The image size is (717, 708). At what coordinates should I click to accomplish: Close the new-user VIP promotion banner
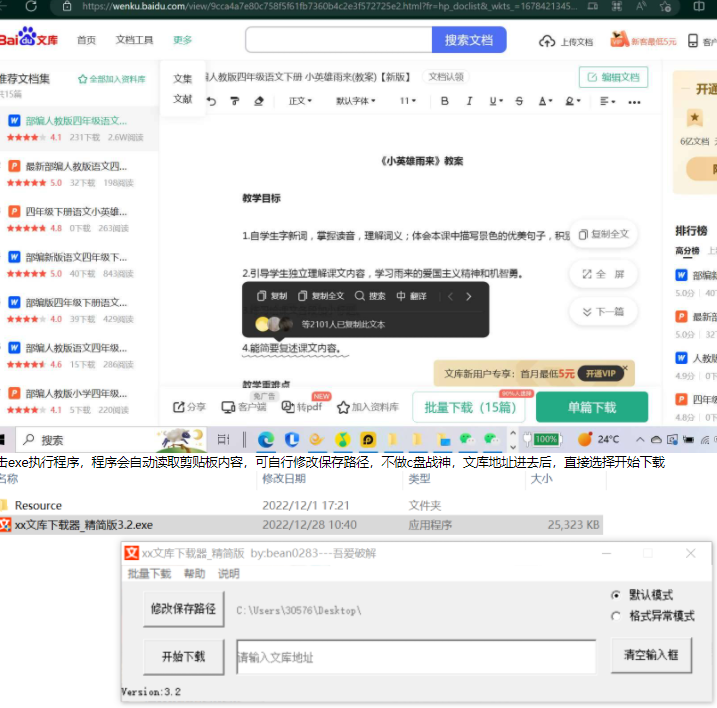[x=625, y=368]
